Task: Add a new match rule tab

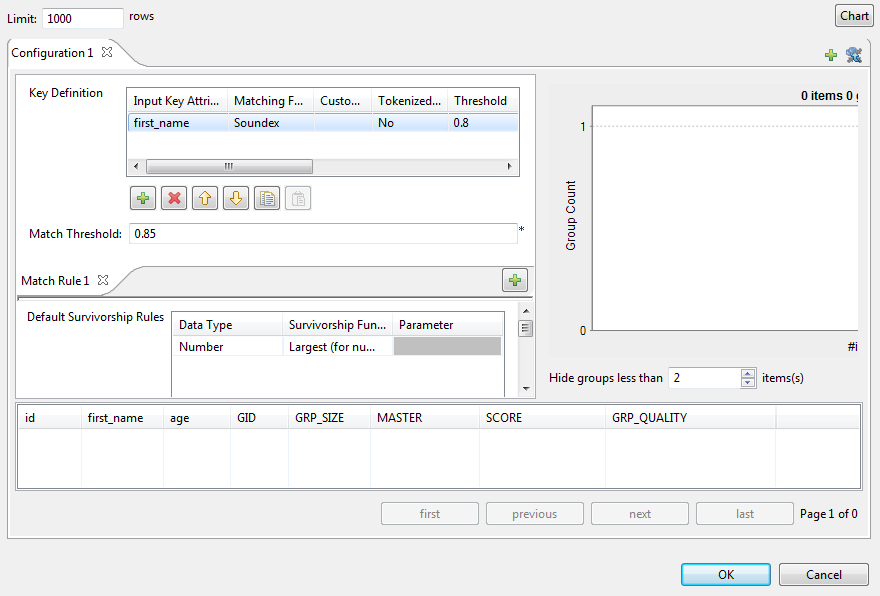Action: [515, 281]
